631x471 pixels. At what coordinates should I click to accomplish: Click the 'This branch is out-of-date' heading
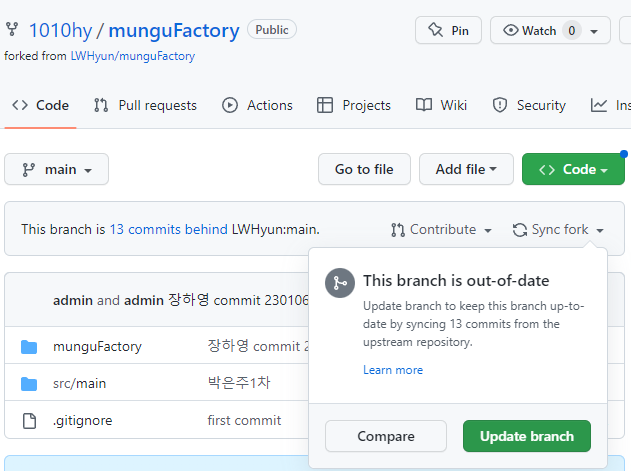click(456, 281)
